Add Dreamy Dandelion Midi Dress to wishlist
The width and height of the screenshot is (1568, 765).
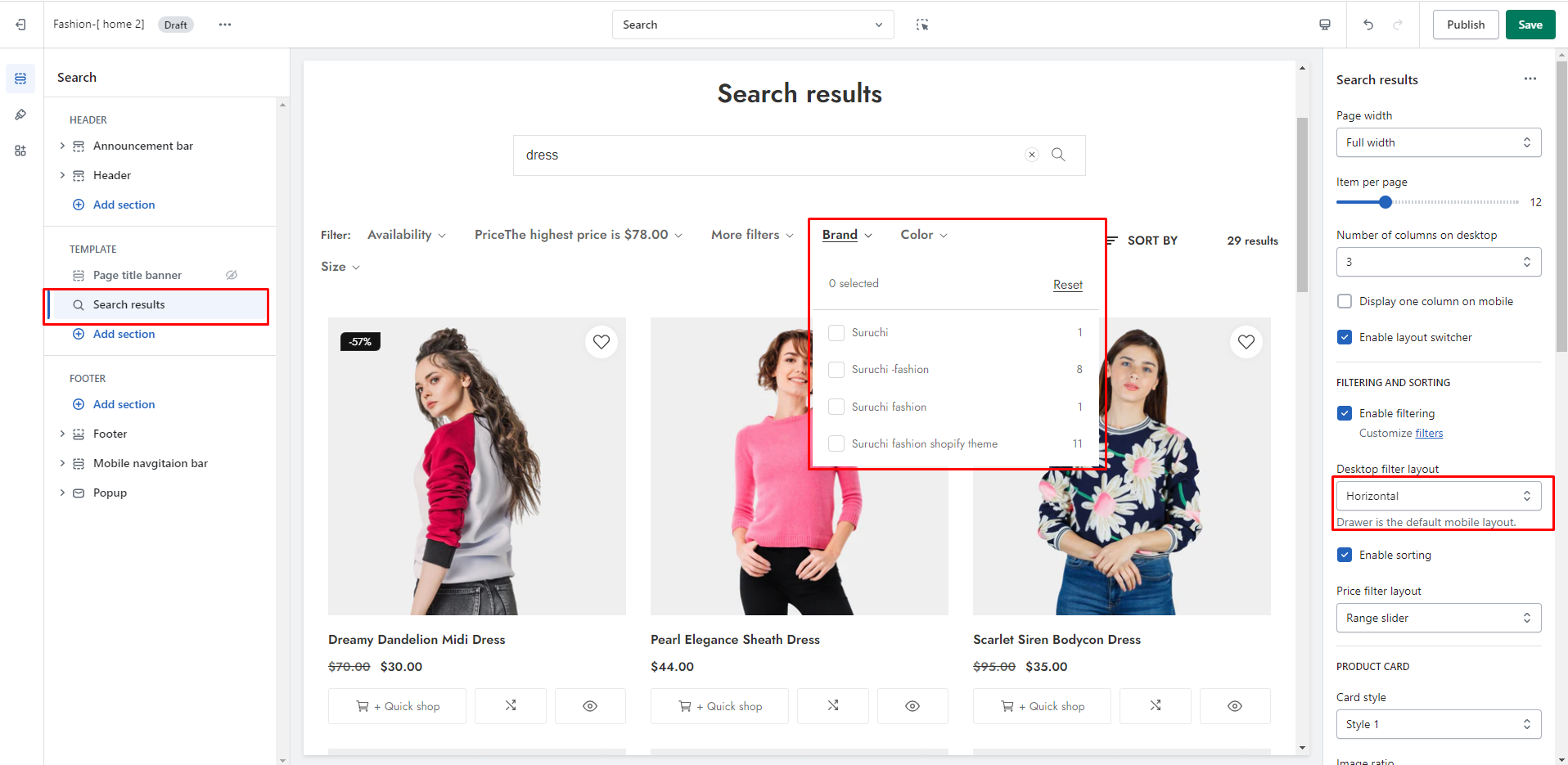coord(602,342)
